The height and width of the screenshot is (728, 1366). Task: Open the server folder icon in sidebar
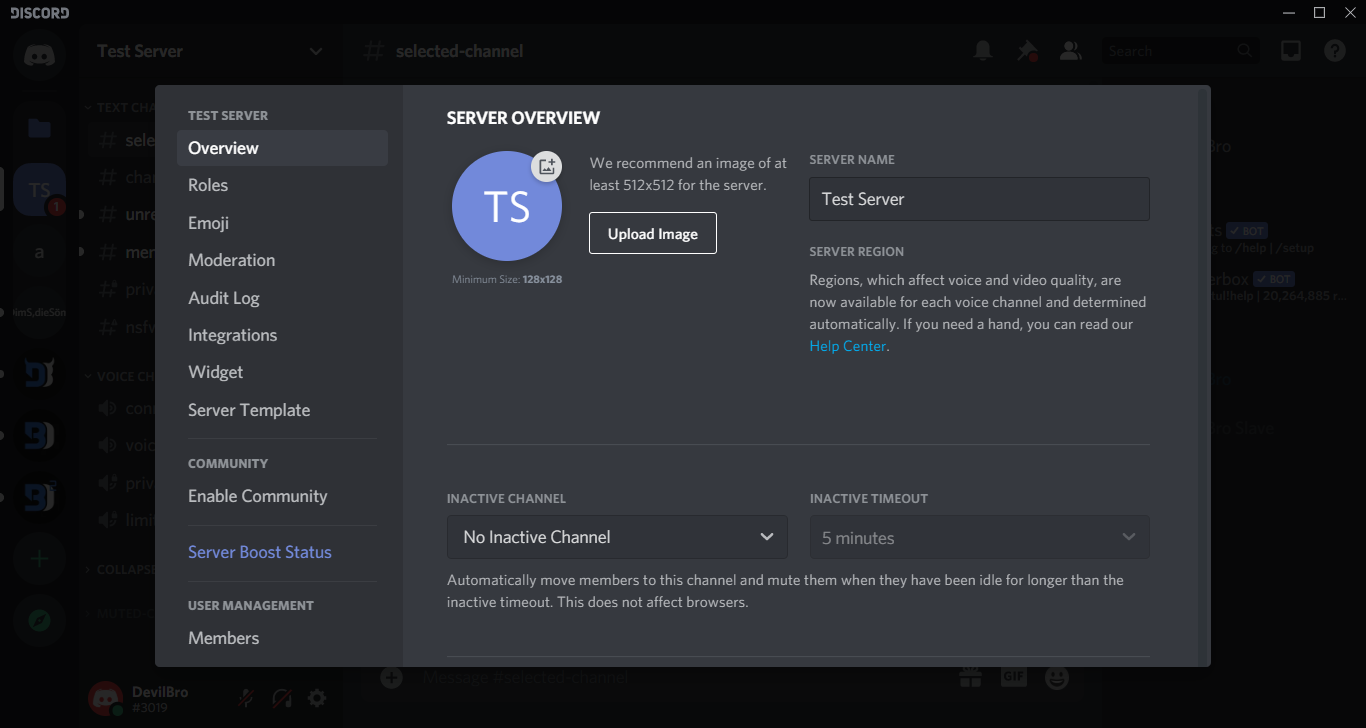39,127
